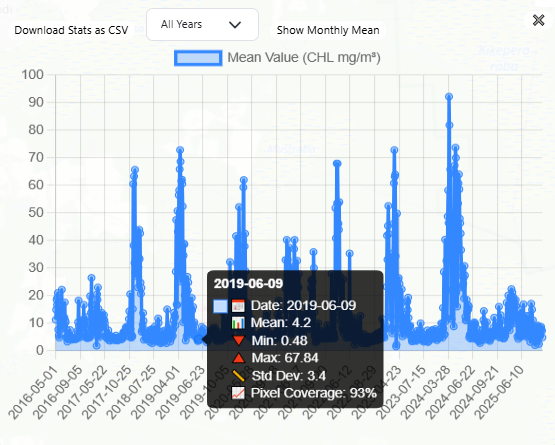The height and width of the screenshot is (445, 555).
Task: Click the Mean Value (CHL mg/m³) legend label
Action: 304,57
